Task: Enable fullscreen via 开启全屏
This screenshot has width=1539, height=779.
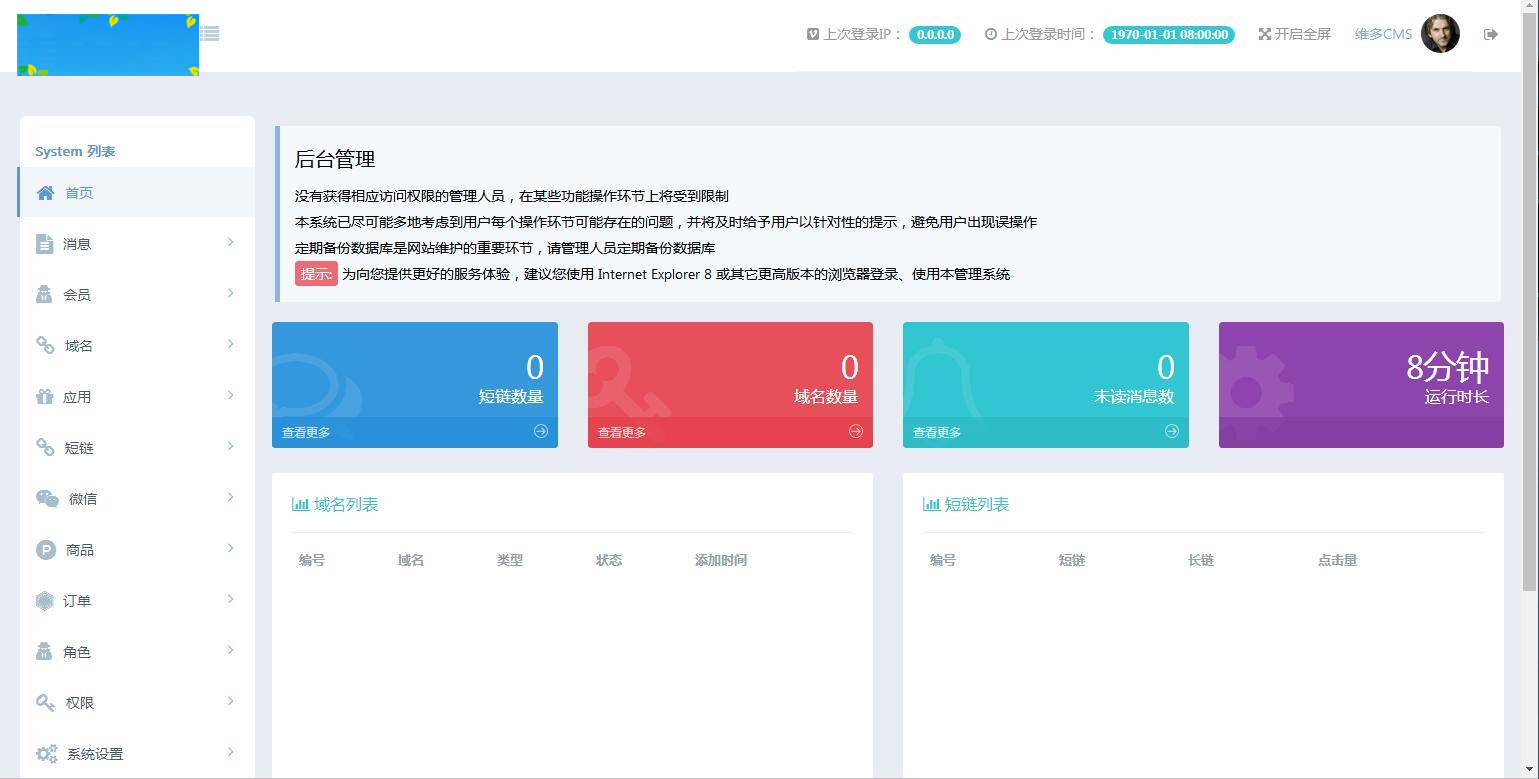Action: tap(1294, 33)
